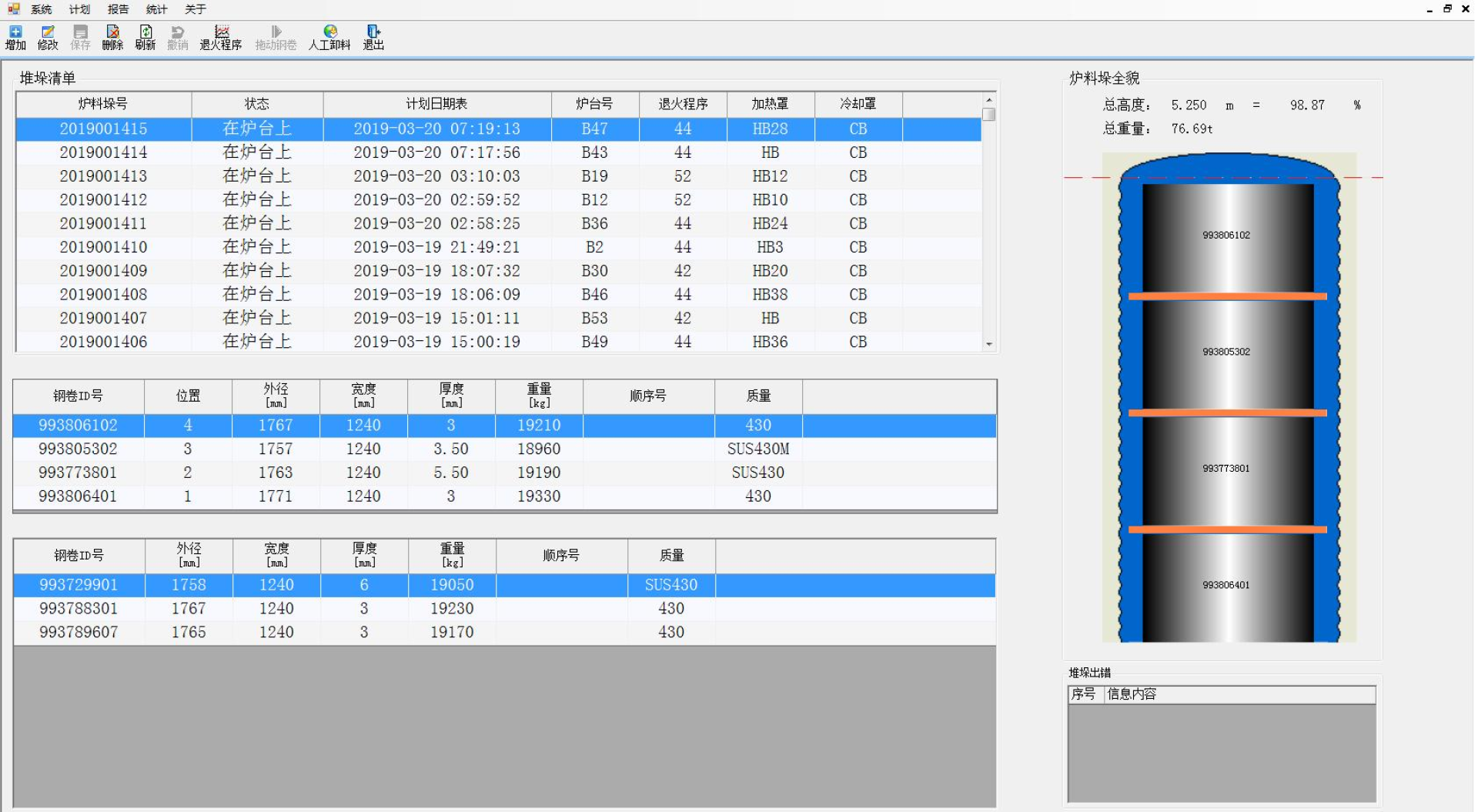
Task: Click the 计划日期表 column header
Action: tap(436, 104)
